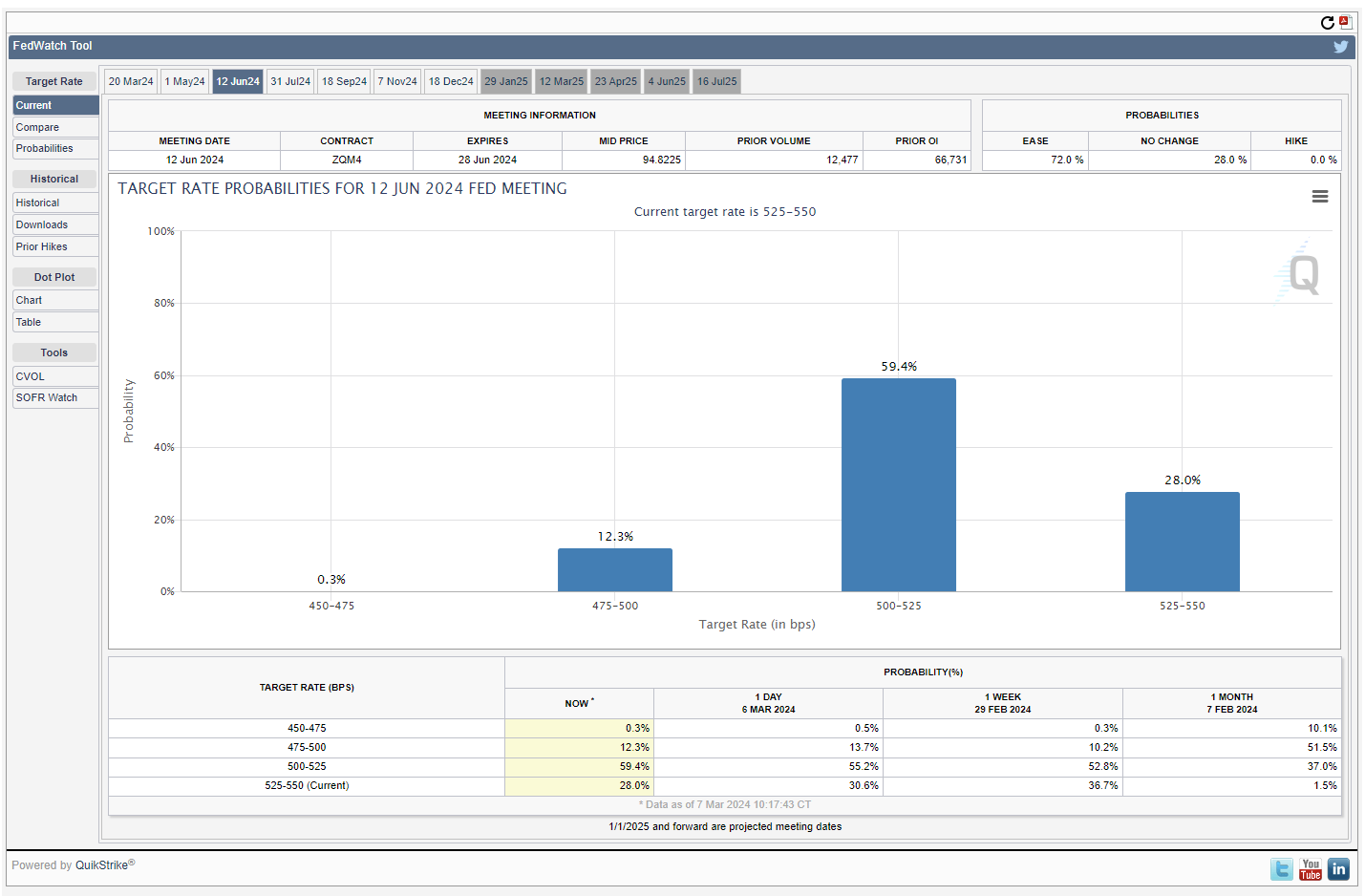Go to Prior Hikes page

click(x=41, y=246)
